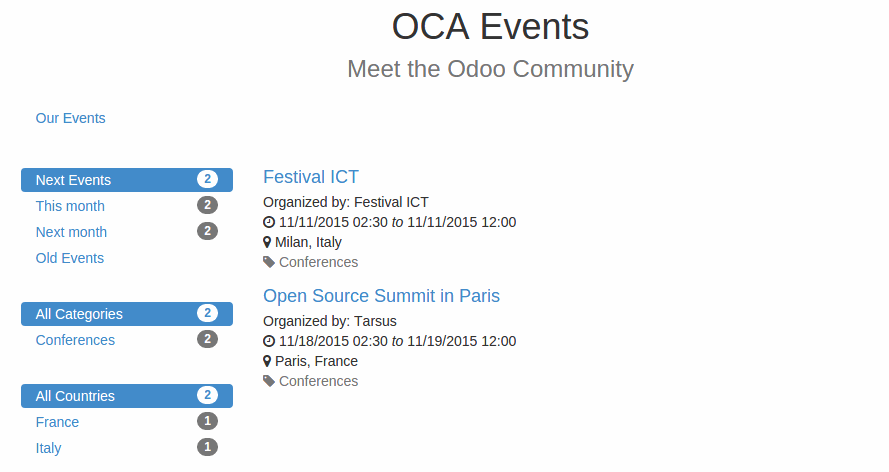
Task: Click clock icon beside Festival ICT dates
Action: pos(269,222)
